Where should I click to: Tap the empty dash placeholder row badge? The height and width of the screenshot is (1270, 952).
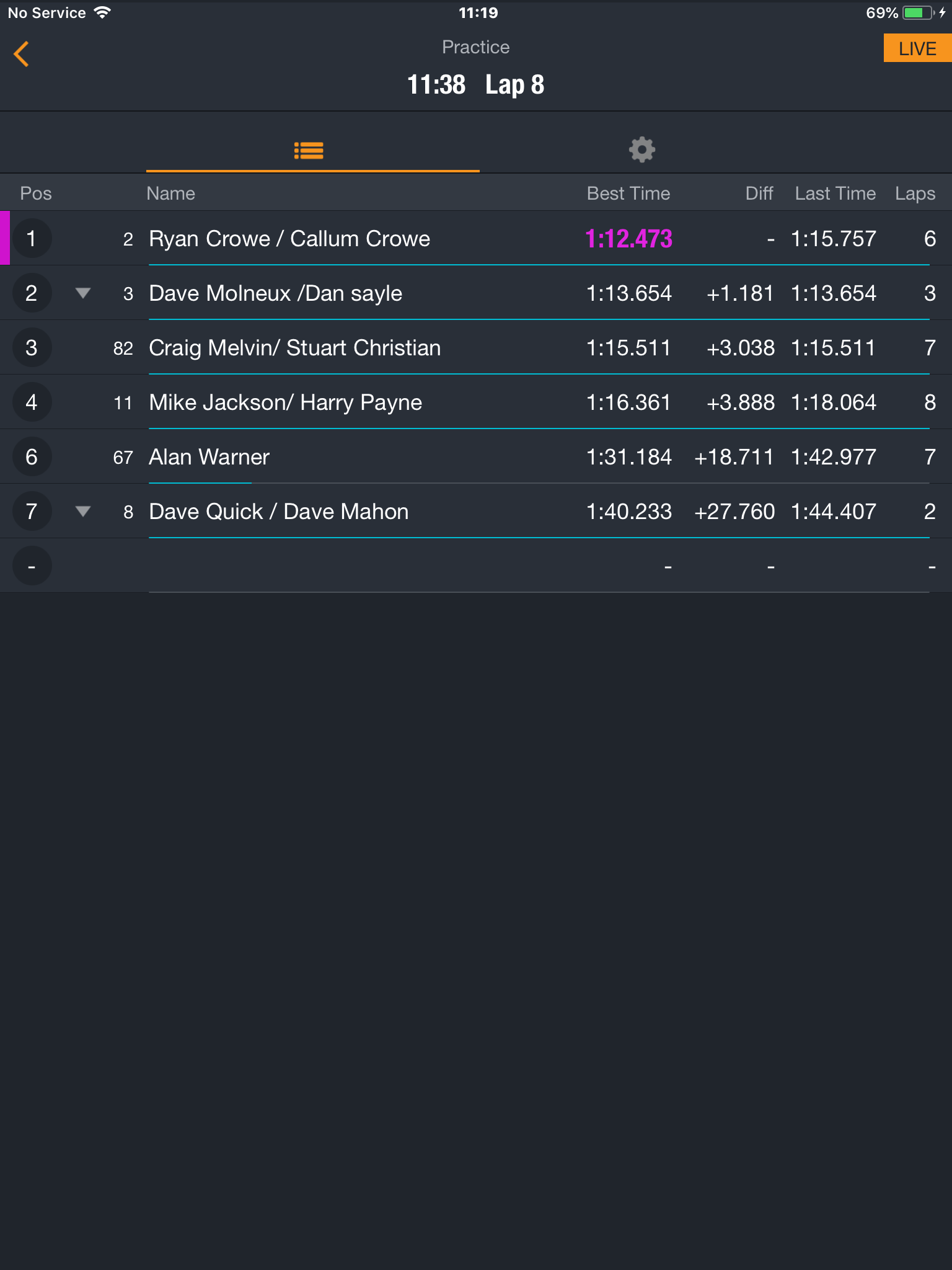click(32, 566)
